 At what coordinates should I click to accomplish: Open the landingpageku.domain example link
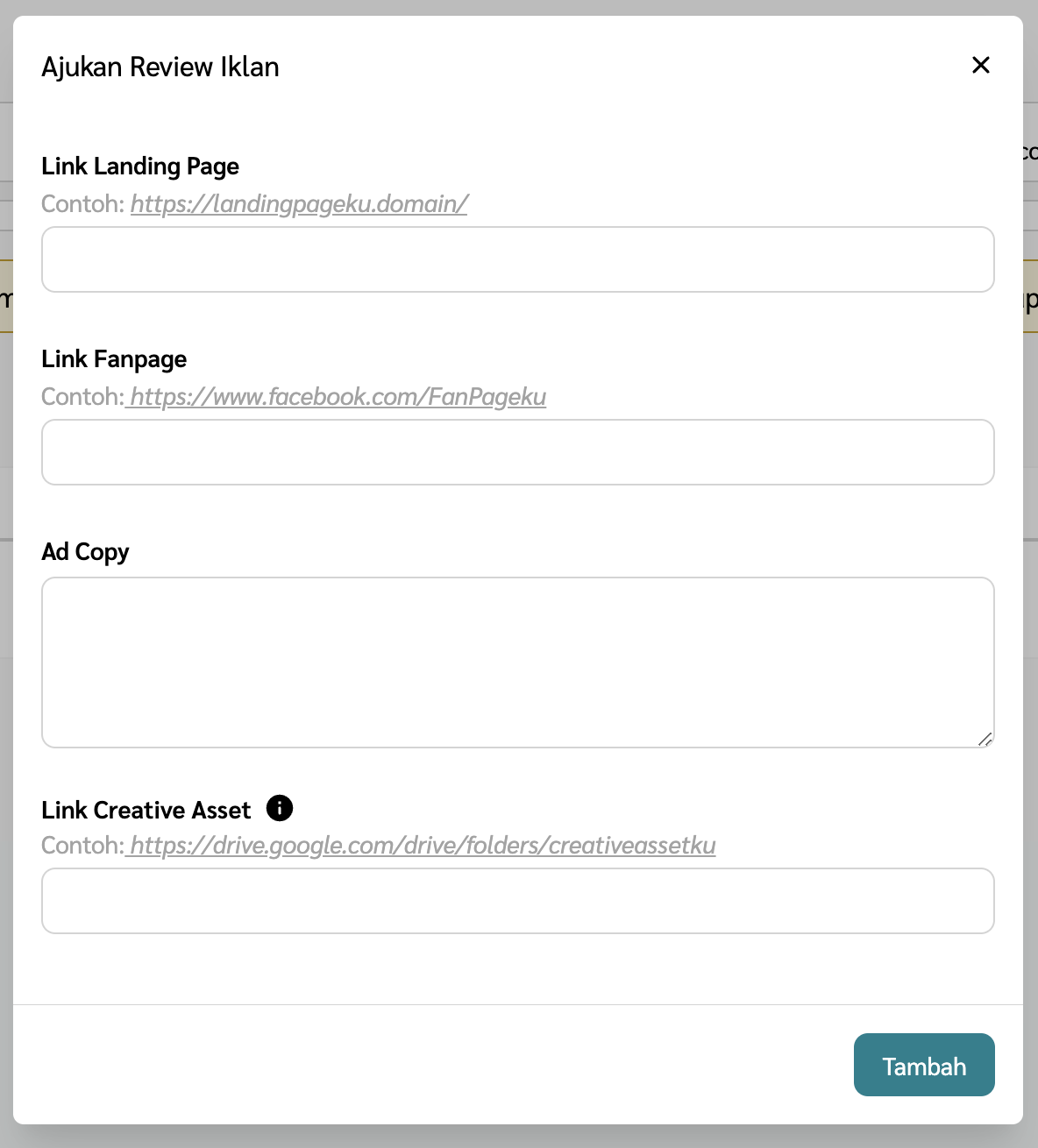[x=299, y=204]
